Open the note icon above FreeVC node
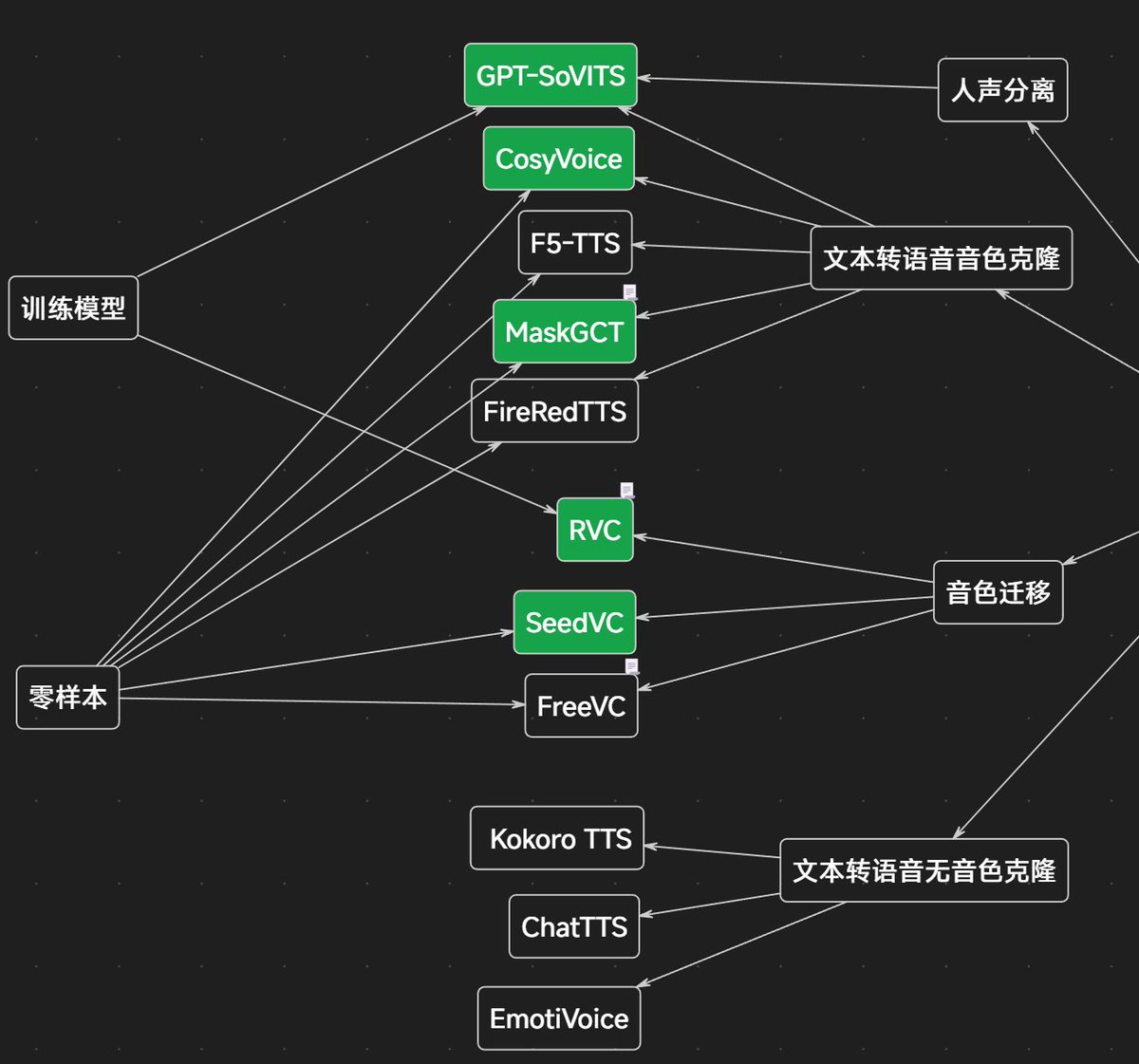The height and width of the screenshot is (1064, 1139). pos(631,666)
